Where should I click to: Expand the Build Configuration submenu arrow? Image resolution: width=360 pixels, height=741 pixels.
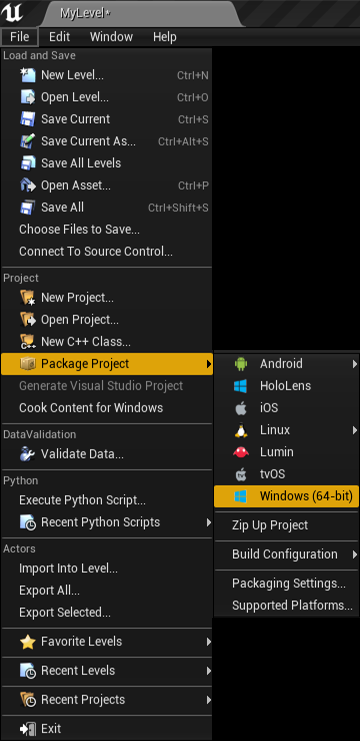(355, 554)
